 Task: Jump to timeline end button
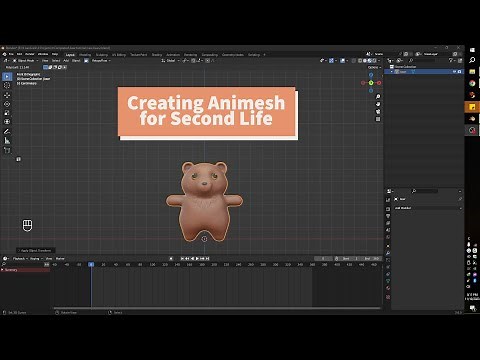click(207, 259)
